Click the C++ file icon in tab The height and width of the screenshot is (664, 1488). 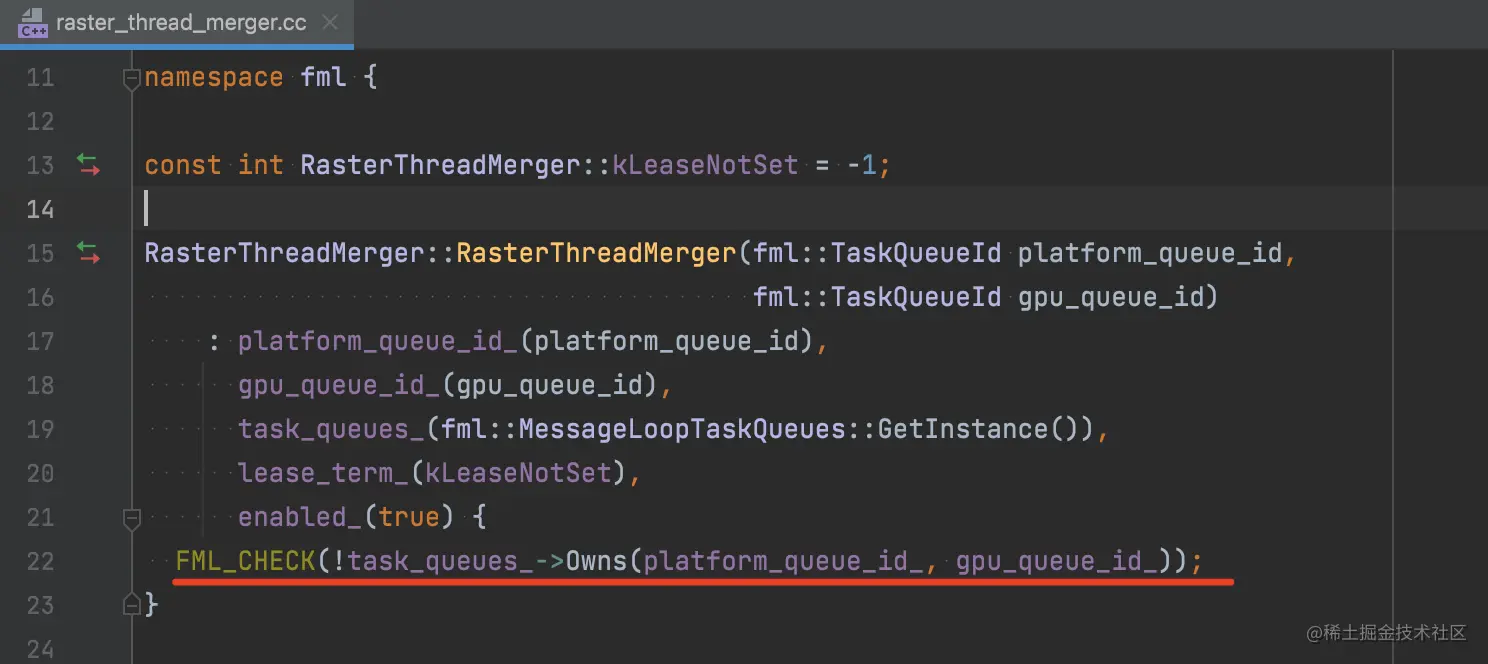pyautogui.click(x=33, y=23)
